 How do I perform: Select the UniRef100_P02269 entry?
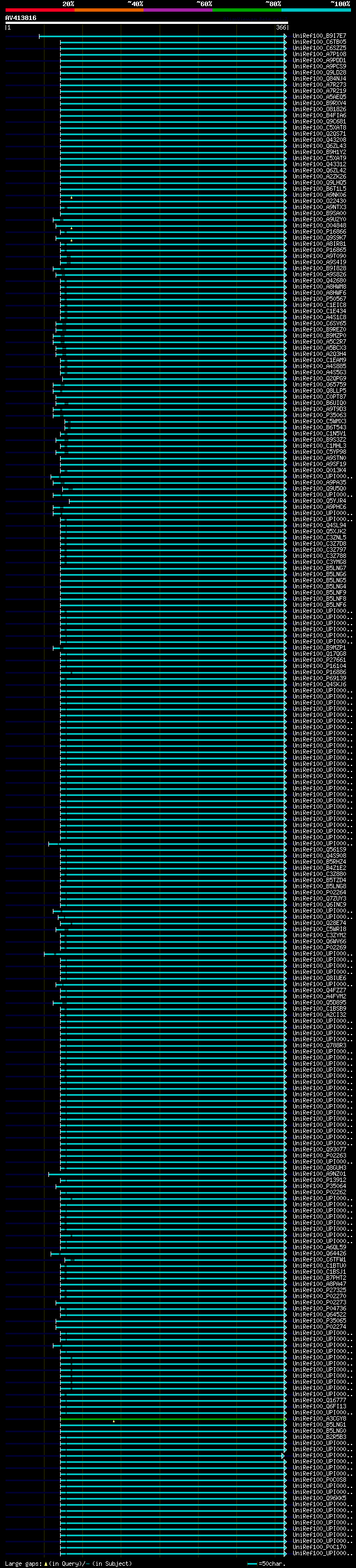[319, 948]
